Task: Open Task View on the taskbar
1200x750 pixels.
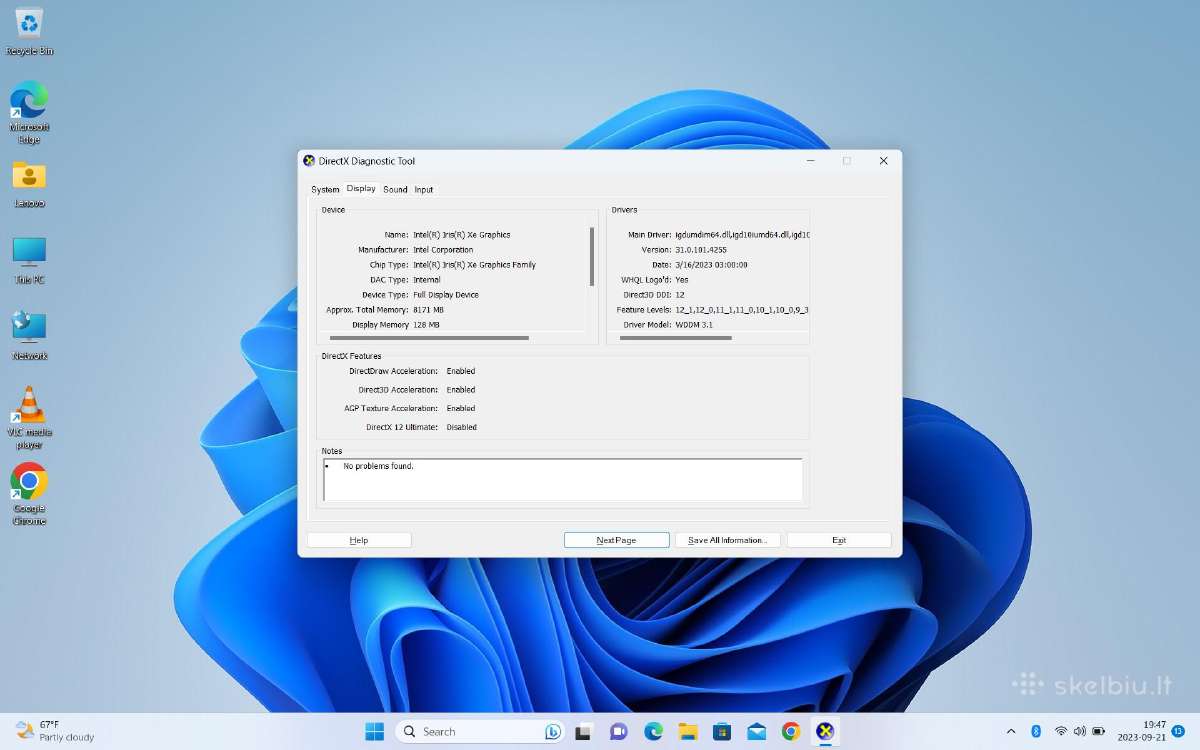Action: [584, 731]
